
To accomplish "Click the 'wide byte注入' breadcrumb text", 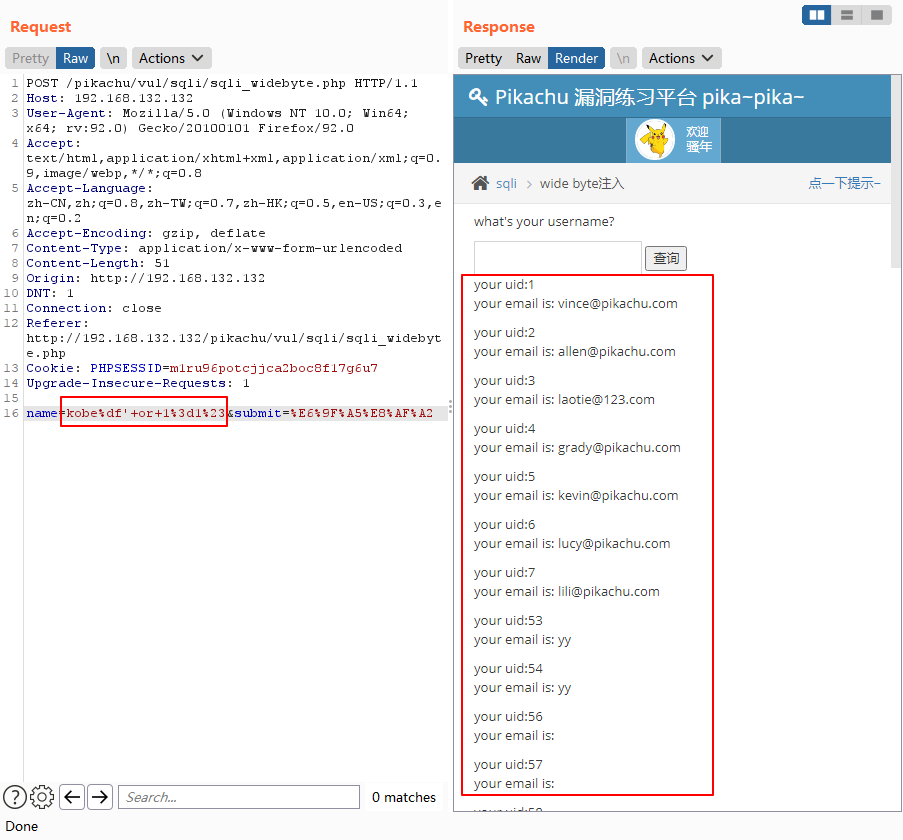I will tap(582, 183).
